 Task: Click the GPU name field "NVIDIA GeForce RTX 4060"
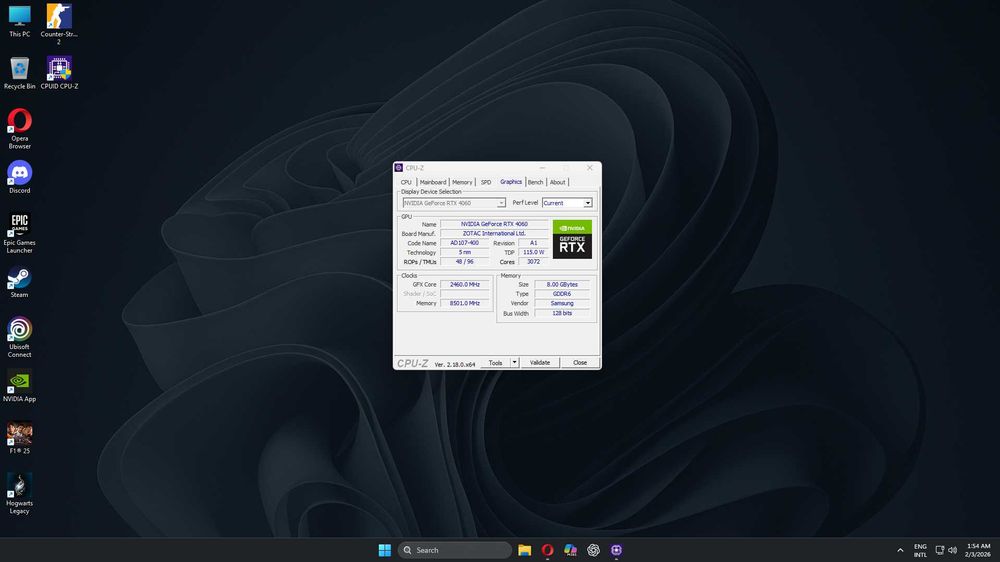point(494,224)
